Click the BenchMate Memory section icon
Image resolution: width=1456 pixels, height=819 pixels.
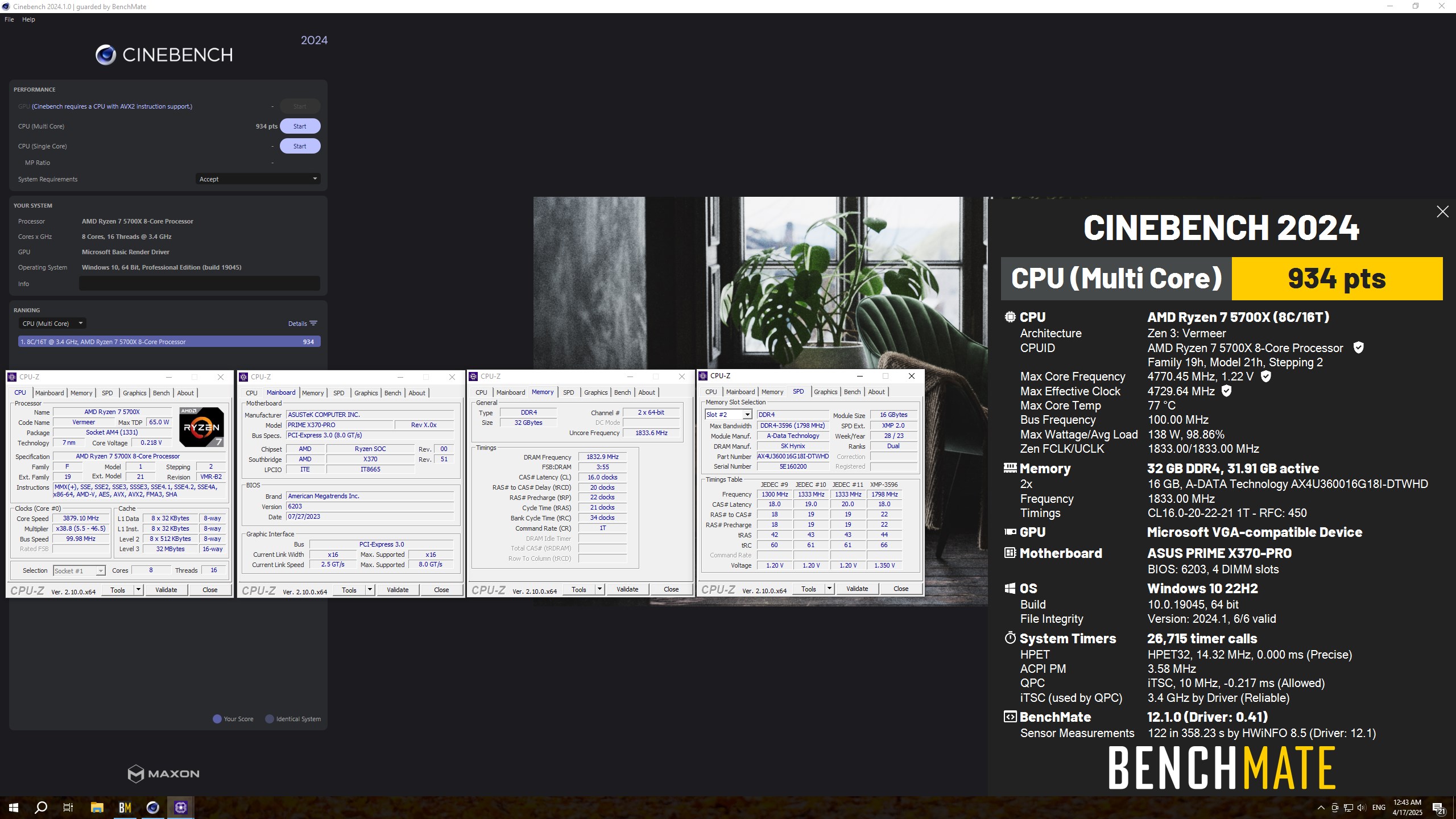[1010, 468]
